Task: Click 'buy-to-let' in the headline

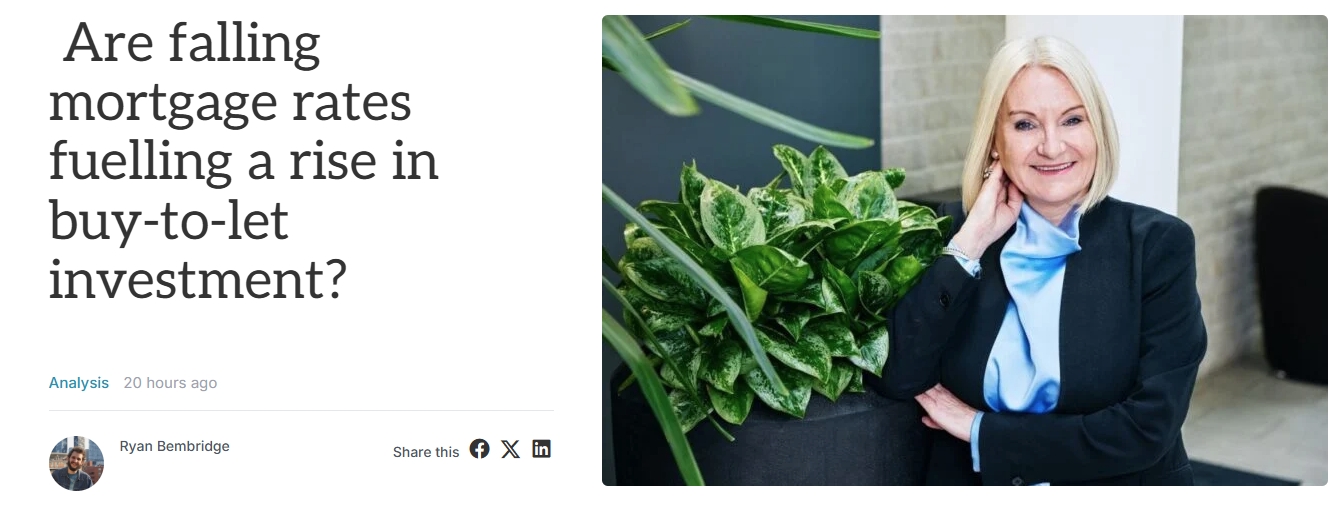Action: (x=169, y=220)
